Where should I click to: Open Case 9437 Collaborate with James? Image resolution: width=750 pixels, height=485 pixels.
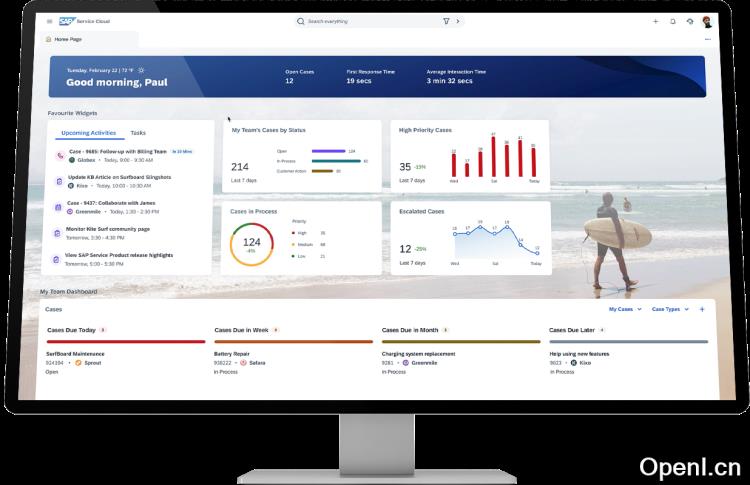click(111, 203)
